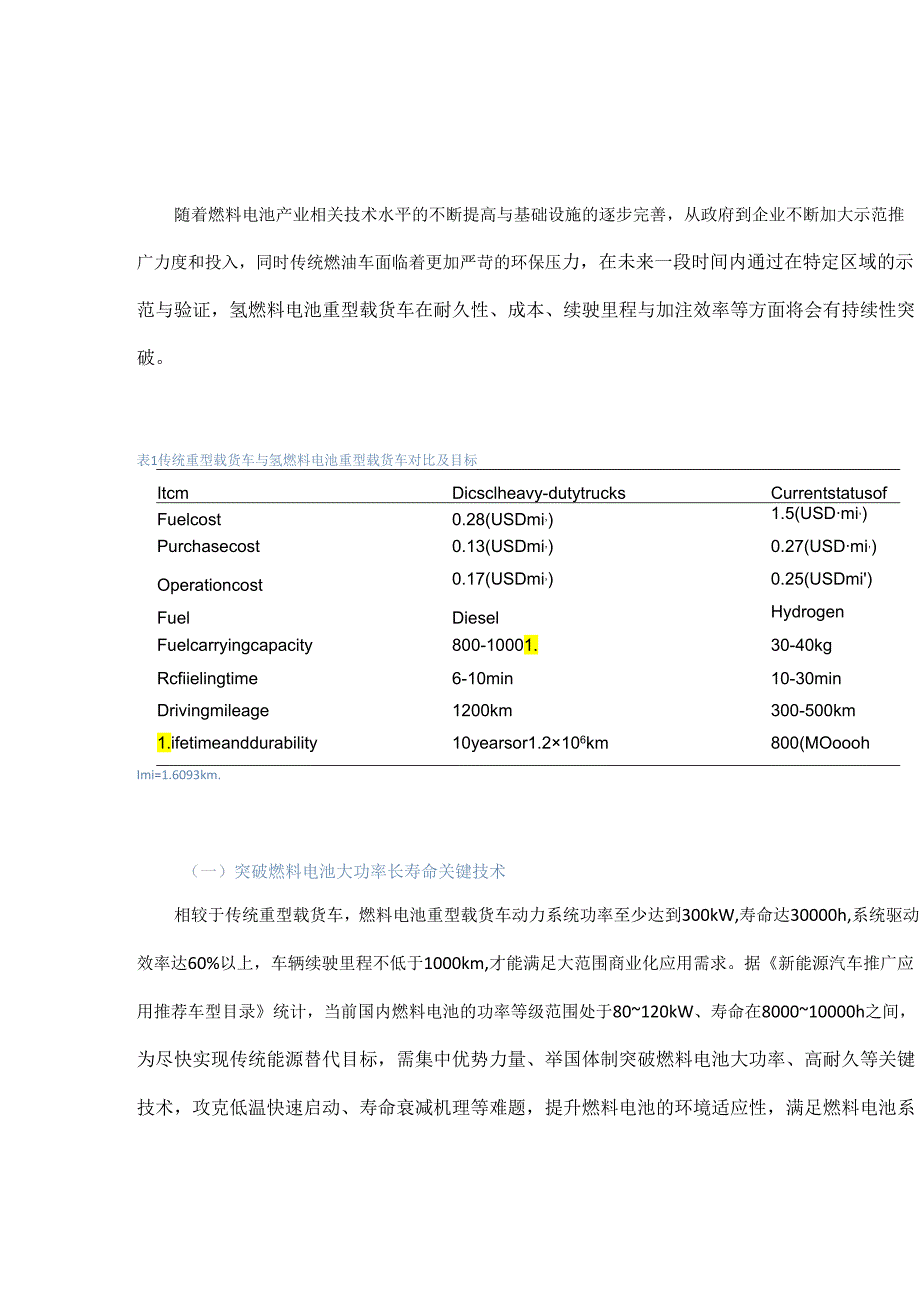Click the highlighted 1. after 800-1000
The width and height of the screenshot is (920, 1301).
coord(531,646)
